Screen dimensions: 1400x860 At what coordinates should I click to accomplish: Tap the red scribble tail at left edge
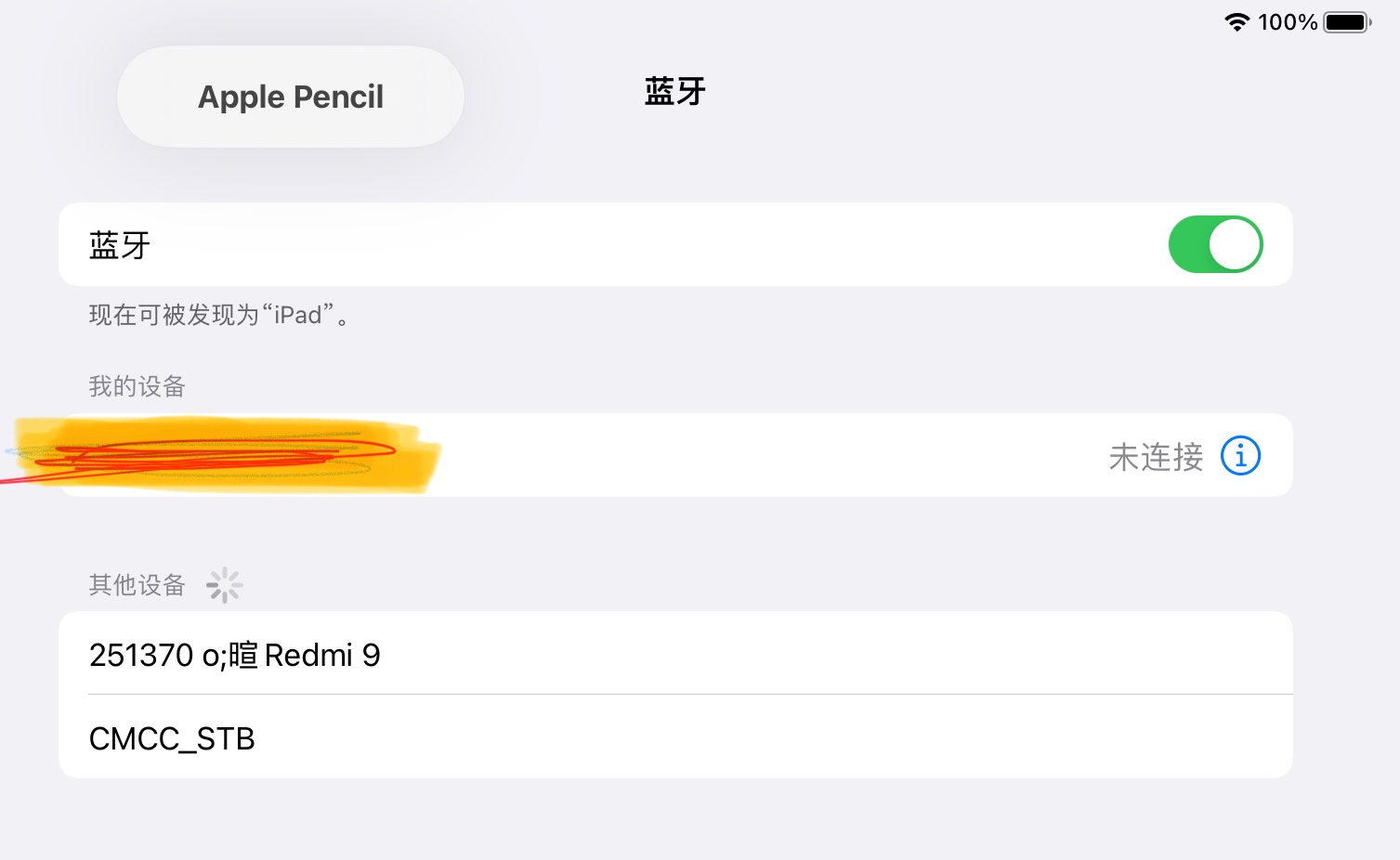point(11,480)
